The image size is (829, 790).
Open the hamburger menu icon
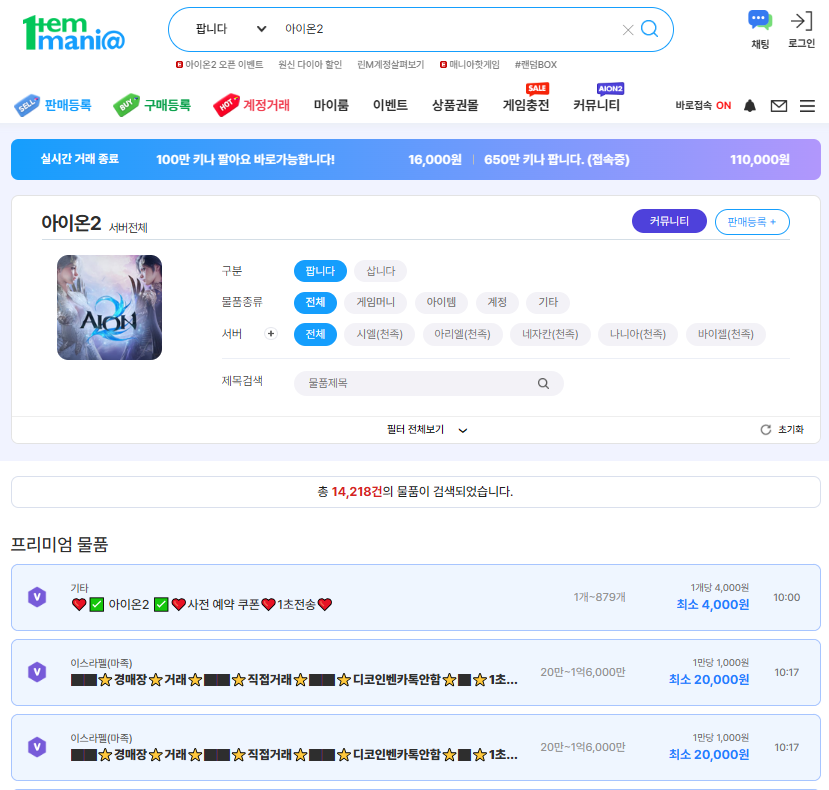click(807, 106)
